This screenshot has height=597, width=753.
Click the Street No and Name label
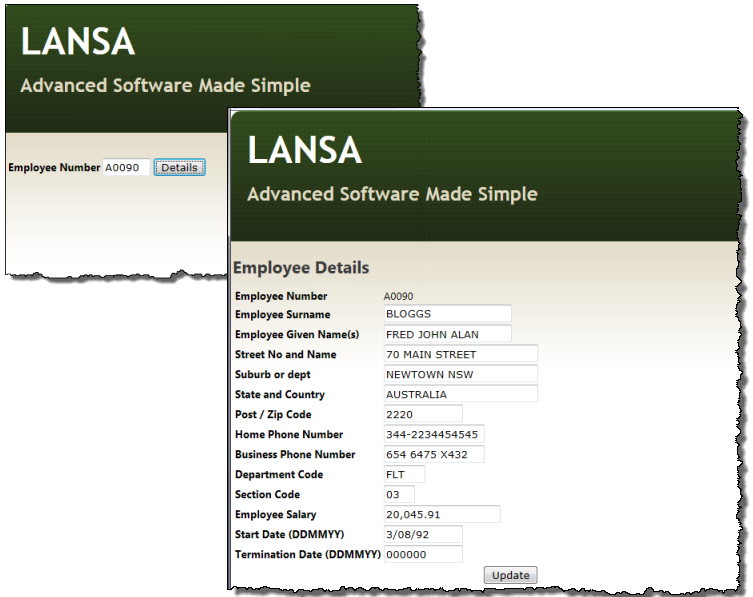pos(285,354)
